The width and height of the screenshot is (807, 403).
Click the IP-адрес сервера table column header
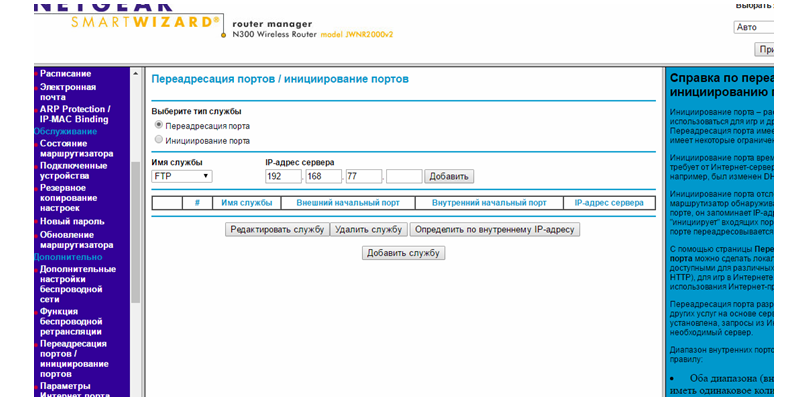[x=609, y=203]
